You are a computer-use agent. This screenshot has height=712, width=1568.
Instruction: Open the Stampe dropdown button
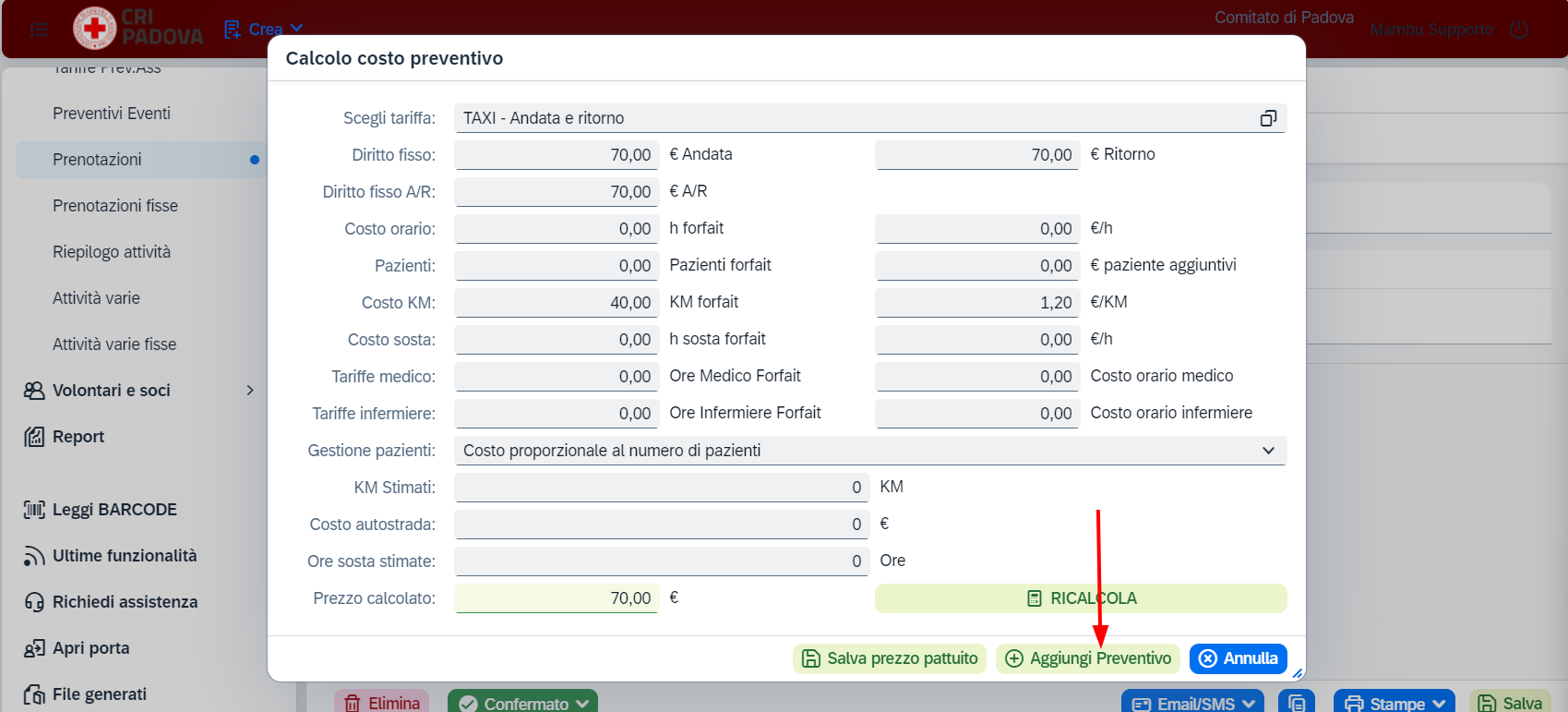1394,703
